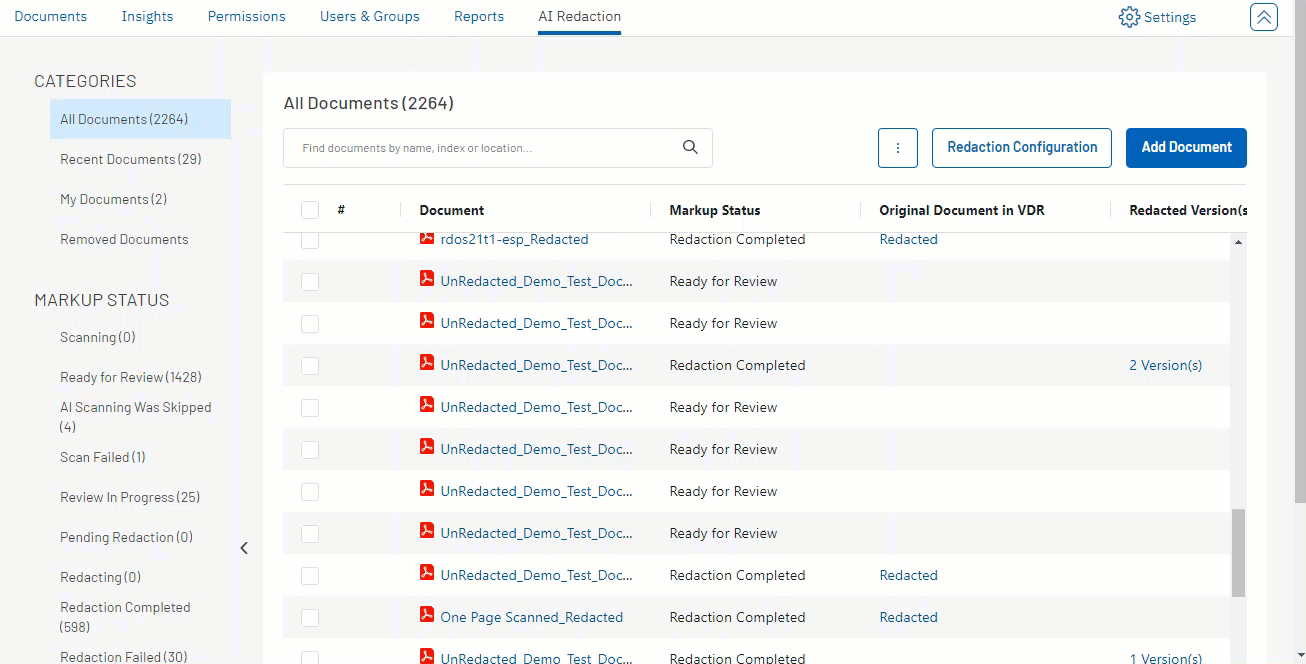
Task: Open the rdos21t1-esp_Redacted document link
Action: (514, 239)
